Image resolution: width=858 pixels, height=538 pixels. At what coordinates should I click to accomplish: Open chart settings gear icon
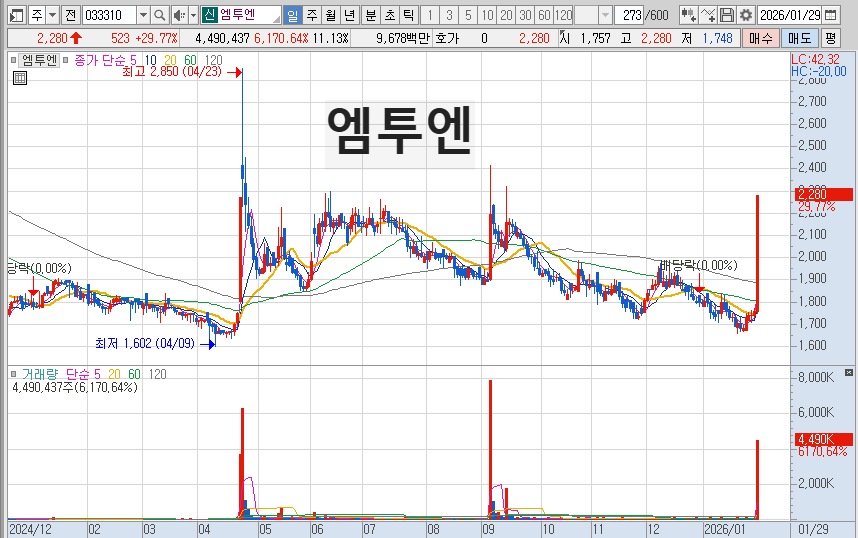tap(746, 15)
